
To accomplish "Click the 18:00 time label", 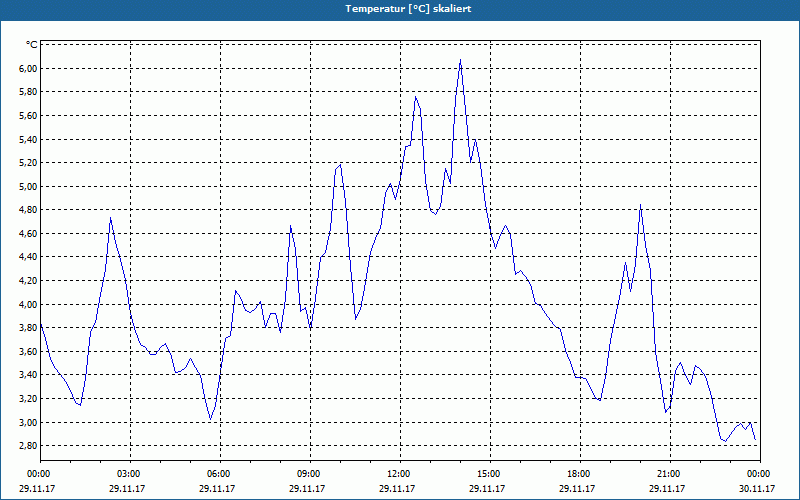I will [x=580, y=474].
